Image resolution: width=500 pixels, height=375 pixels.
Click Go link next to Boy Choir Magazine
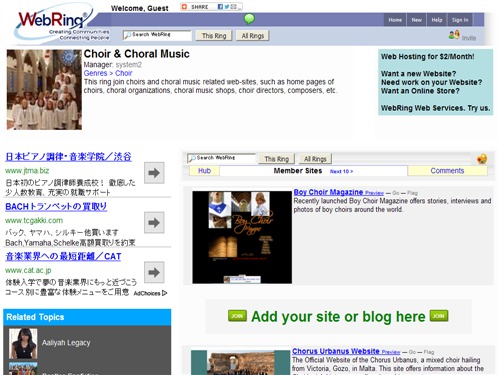coord(396,193)
